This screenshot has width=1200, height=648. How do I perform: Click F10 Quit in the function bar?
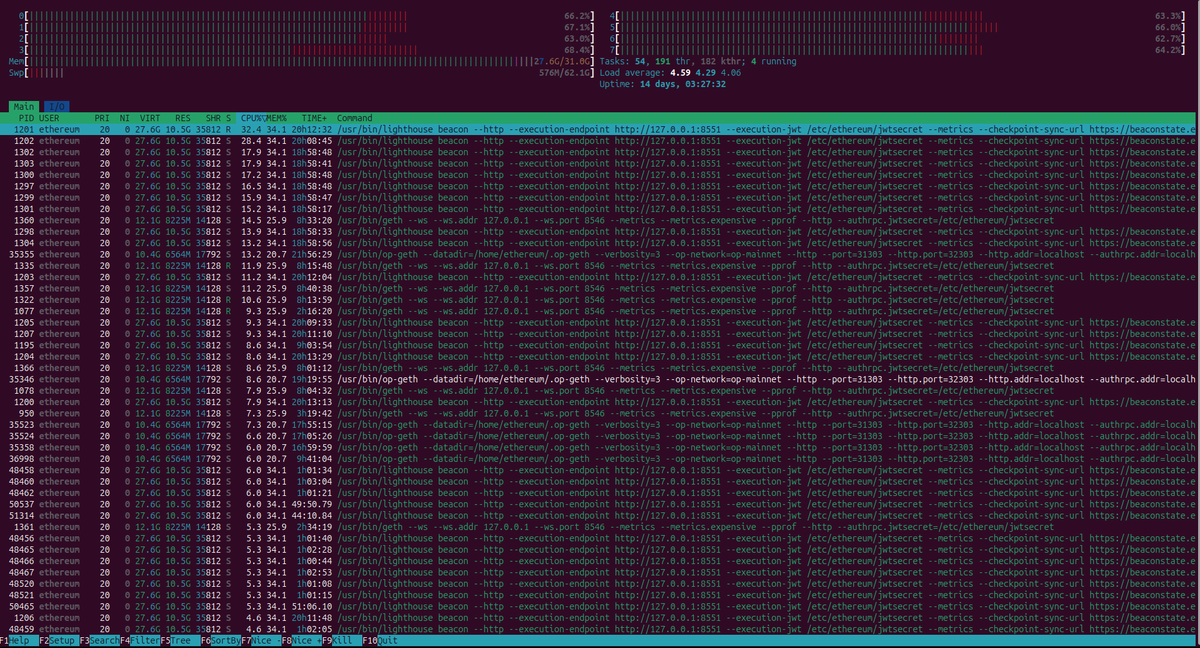pyautogui.click(x=381, y=640)
